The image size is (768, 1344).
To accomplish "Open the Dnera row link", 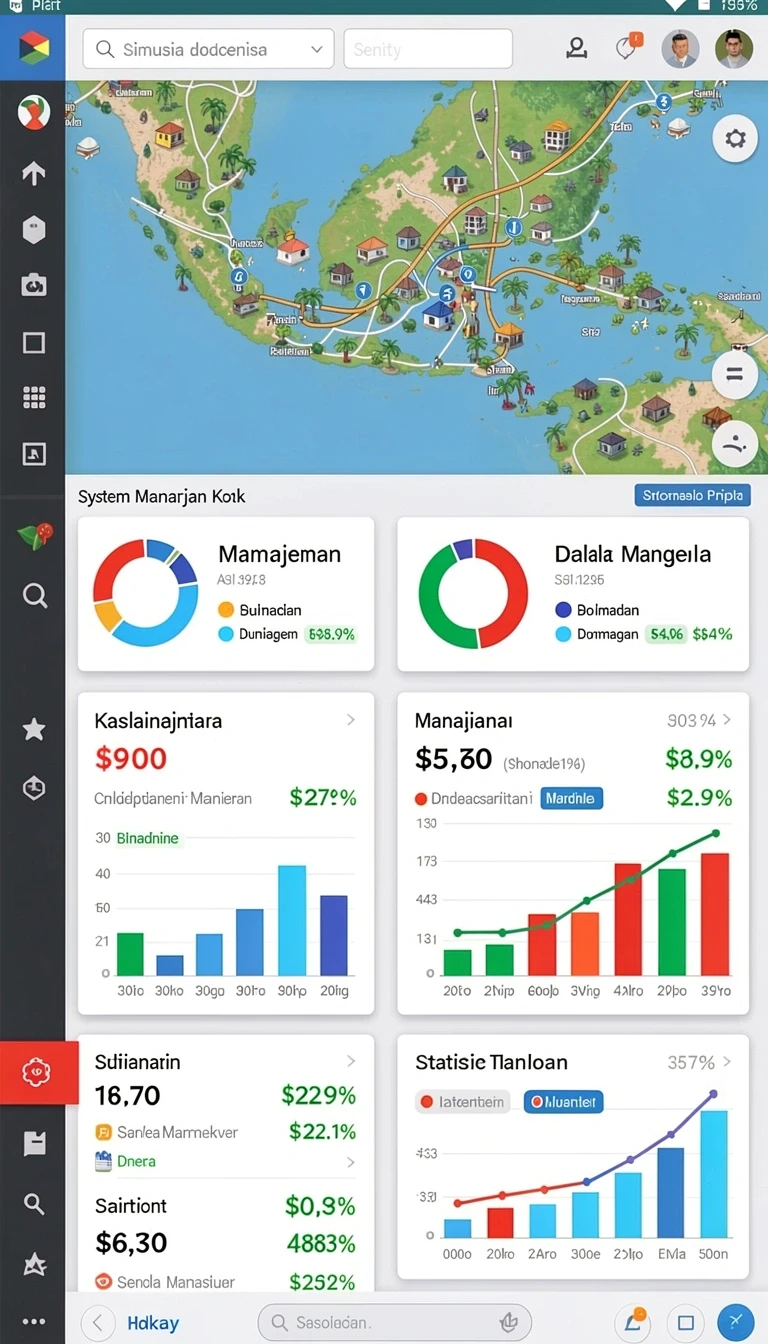I will pos(225,1161).
